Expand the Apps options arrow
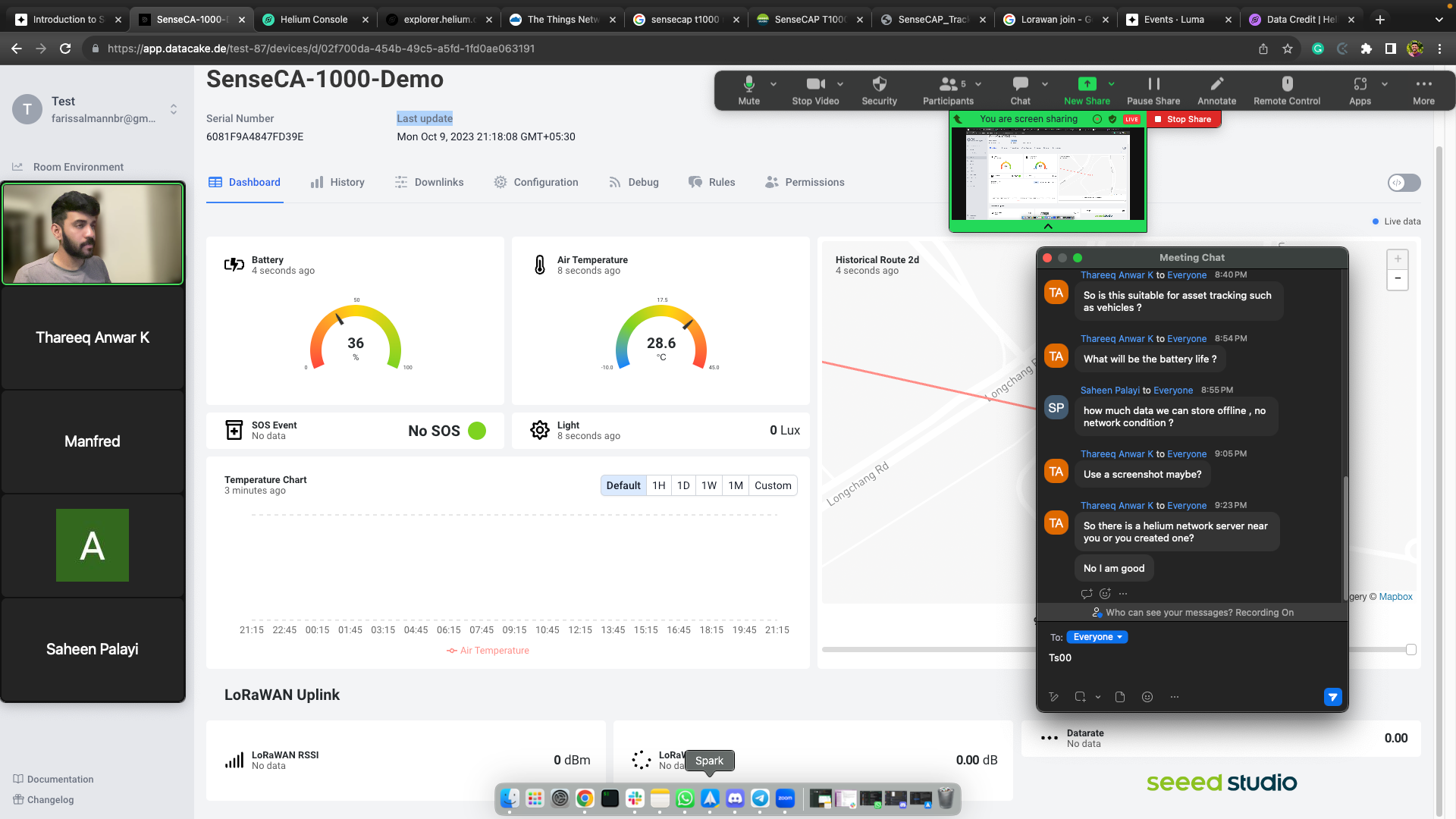Screen dimensions: 1456x819 tap(1385, 84)
